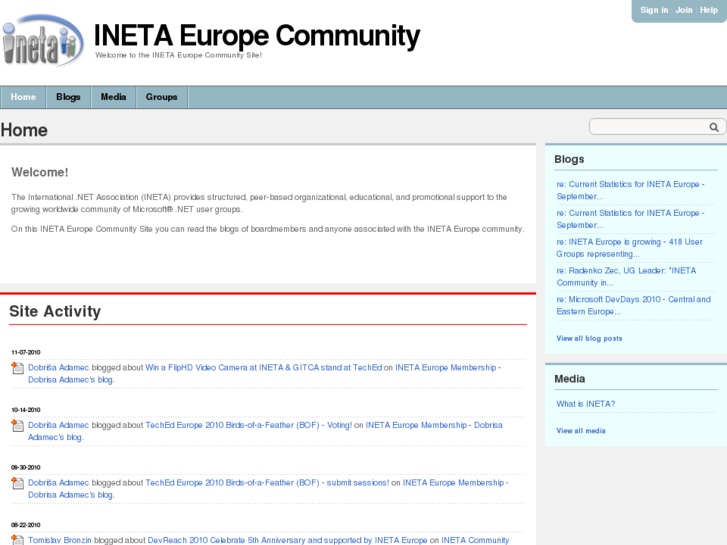Image resolution: width=727 pixels, height=545 pixels.
Task: Open the 'What is INETA?' media link
Action: point(586,404)
